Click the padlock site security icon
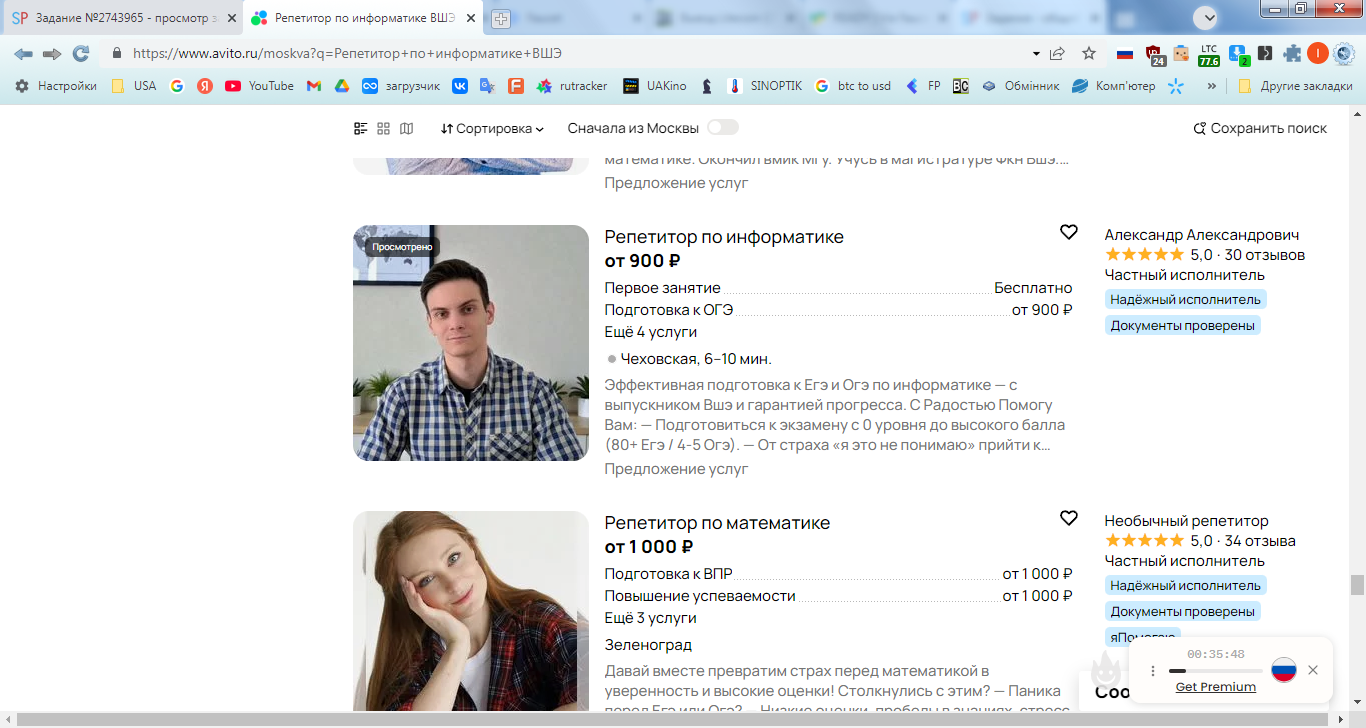The height and width of the screenshot is (728, 1366). [x=117, y=54]
